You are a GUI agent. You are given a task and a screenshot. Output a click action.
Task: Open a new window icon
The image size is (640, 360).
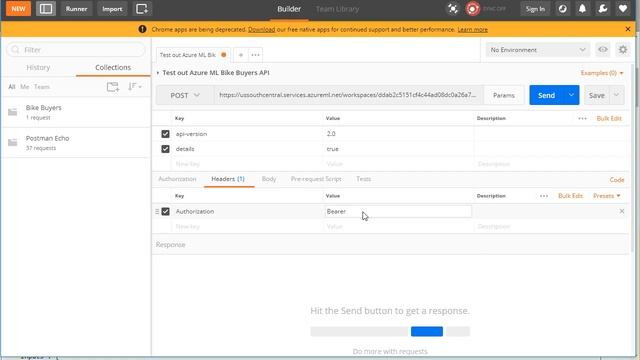tap(142, 9)
